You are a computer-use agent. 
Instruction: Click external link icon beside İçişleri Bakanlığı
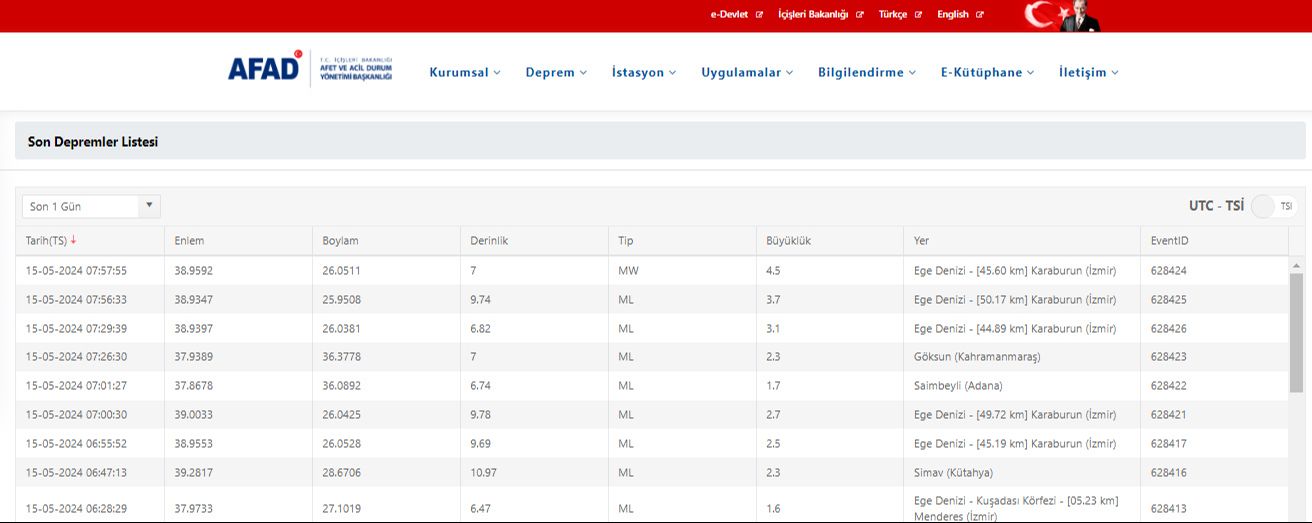click(859, 15)
